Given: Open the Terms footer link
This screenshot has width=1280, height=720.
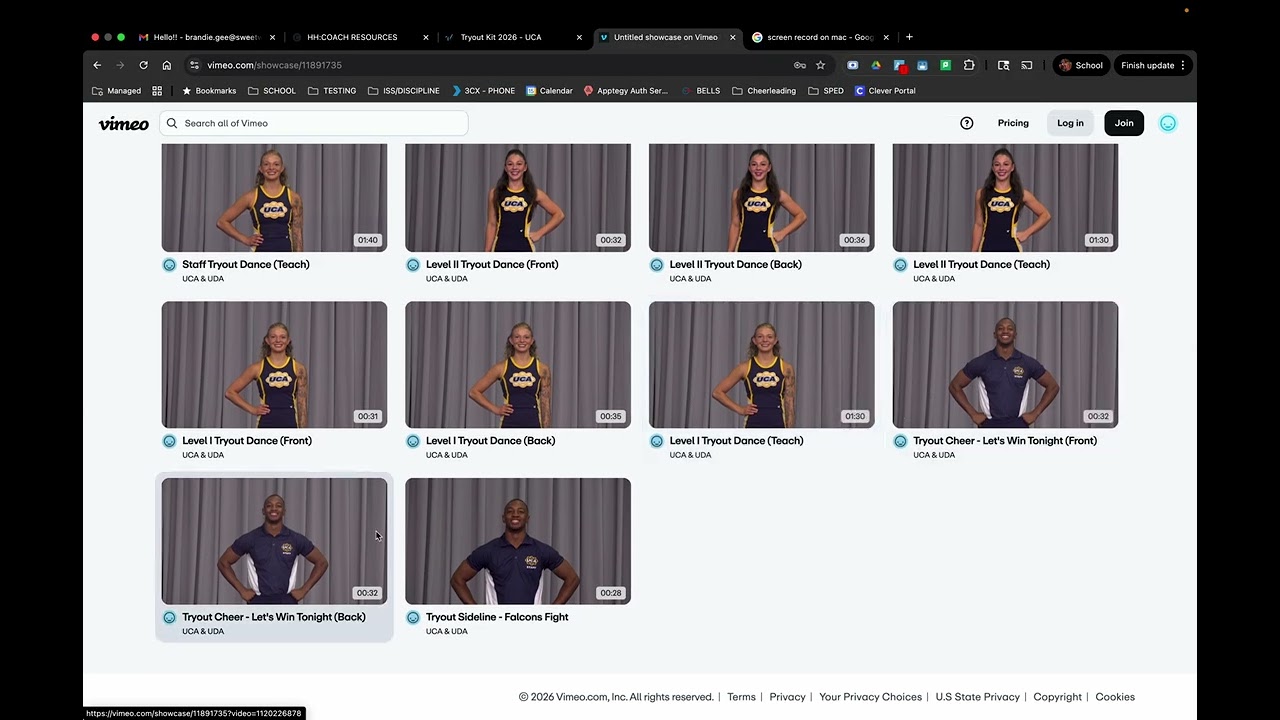Looking at the screenshot, I should [x=741, y=697].
